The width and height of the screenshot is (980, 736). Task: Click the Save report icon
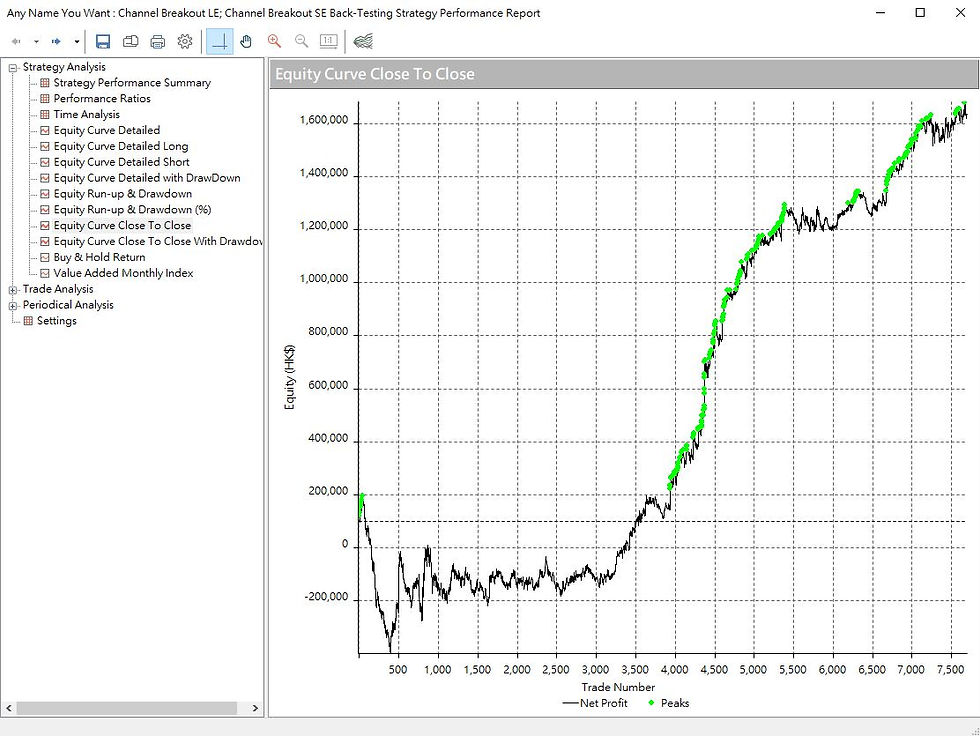point(103,41)
